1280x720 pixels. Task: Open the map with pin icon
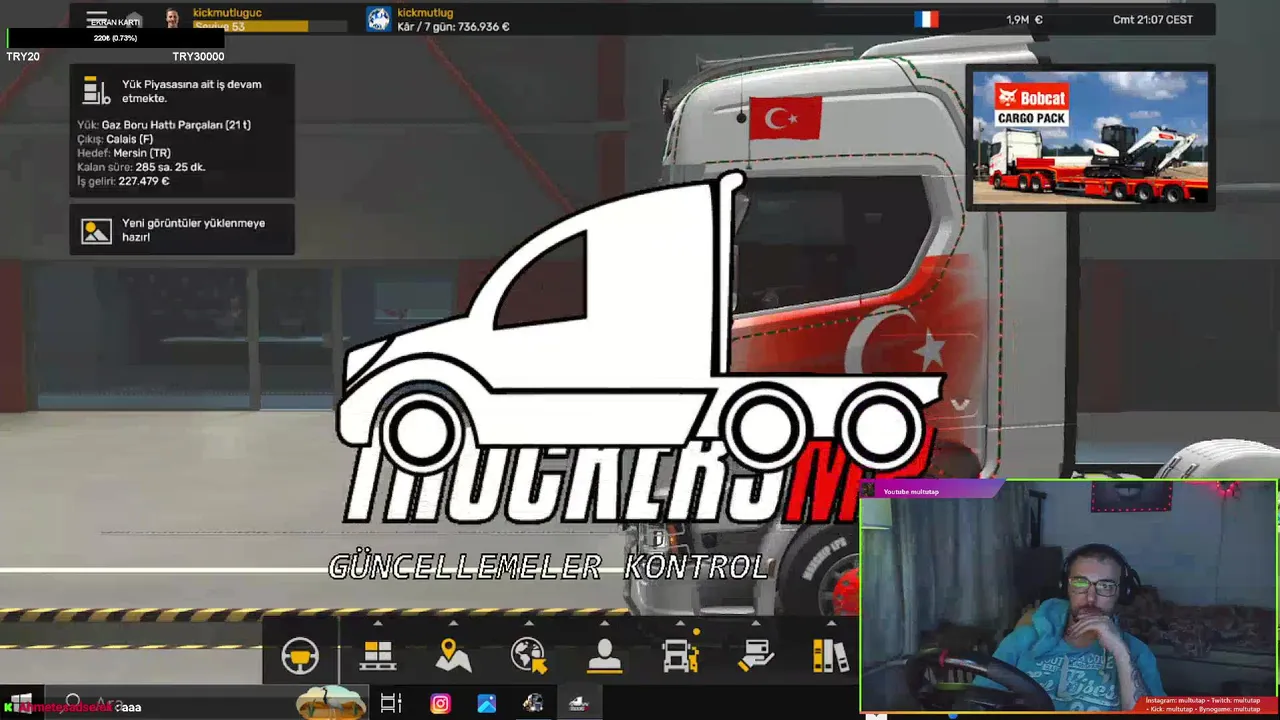(453, 656)
